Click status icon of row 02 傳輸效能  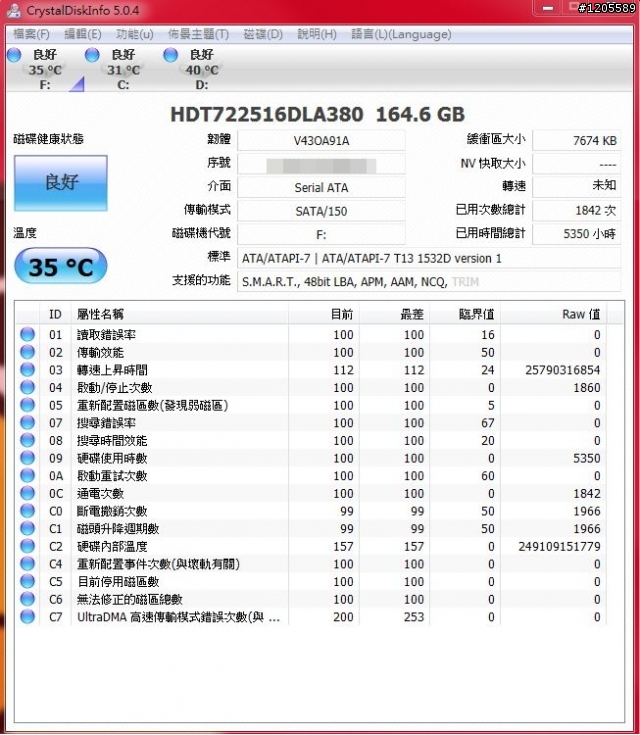pos(28,352)
